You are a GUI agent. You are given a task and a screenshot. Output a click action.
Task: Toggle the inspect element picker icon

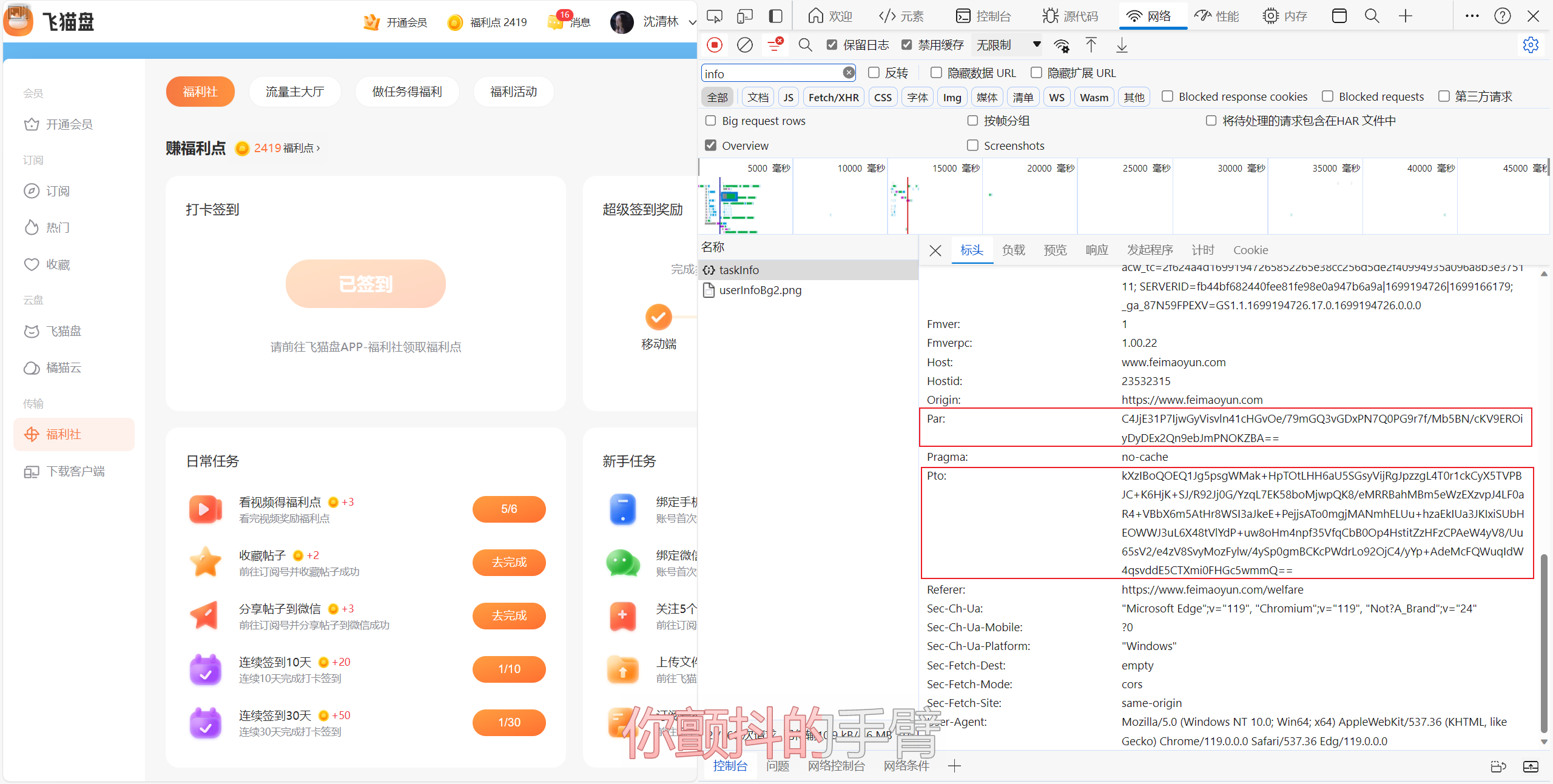[715, 16]
